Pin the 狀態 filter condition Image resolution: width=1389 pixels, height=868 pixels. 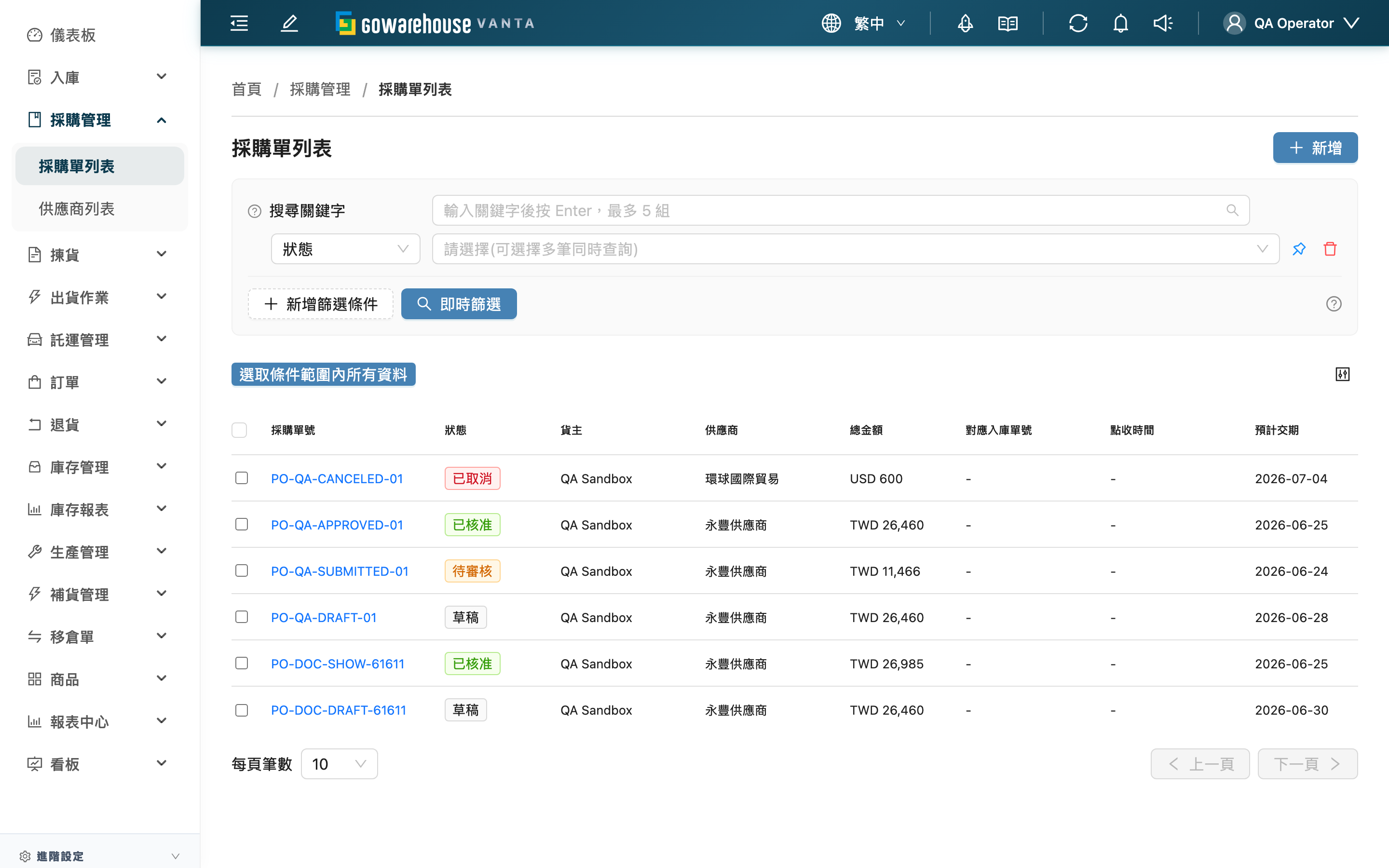pos(1299,248)
